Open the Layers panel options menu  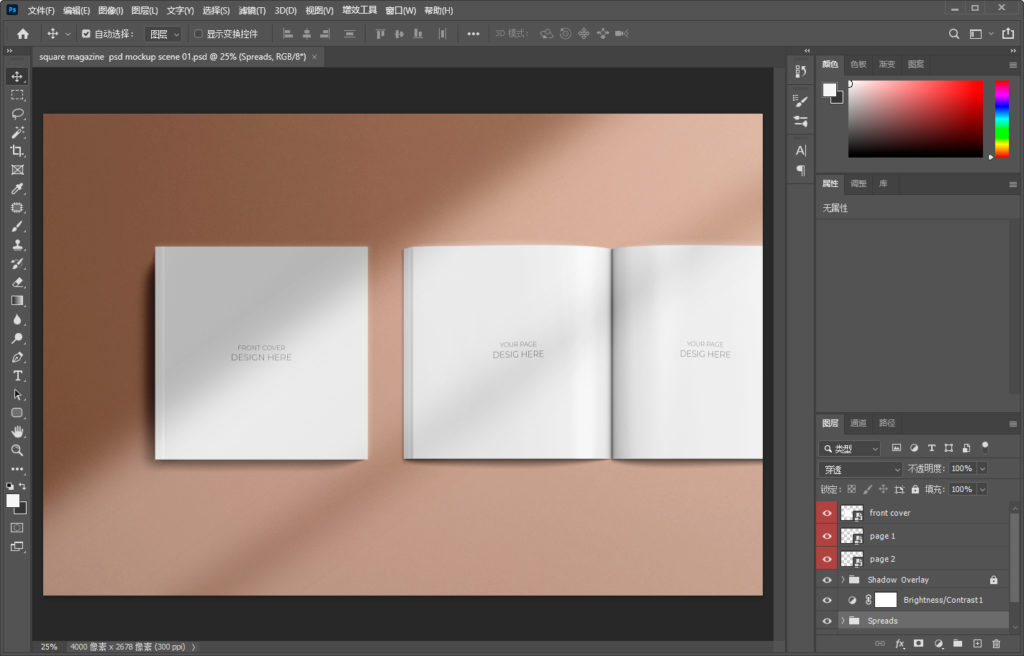(x=1013, y=423)
